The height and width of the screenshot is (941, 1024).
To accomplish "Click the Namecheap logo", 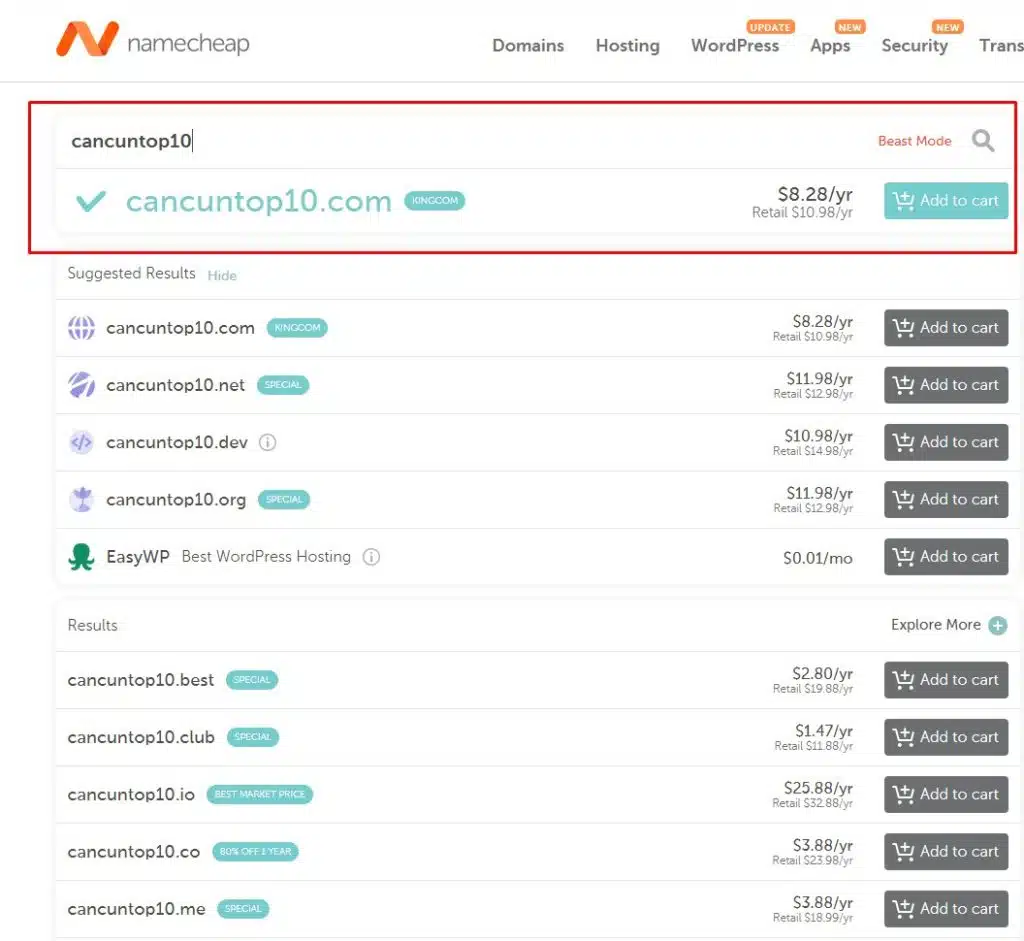I will pos(153,39).
